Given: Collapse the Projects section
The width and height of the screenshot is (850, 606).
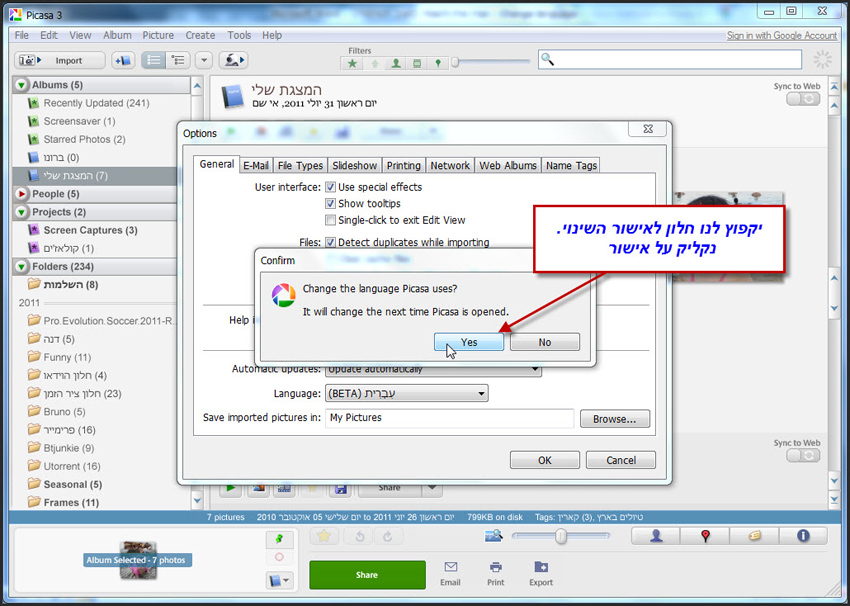Looking at the screenshot, I should point(21,212).
